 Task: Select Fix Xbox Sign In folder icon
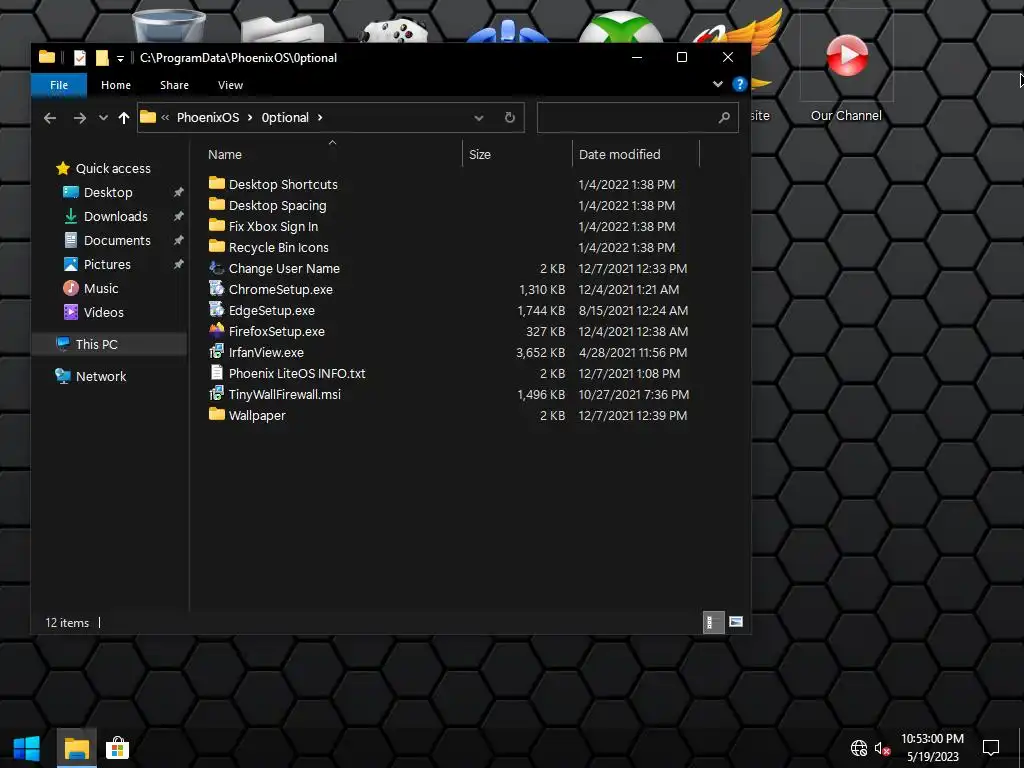217,225
